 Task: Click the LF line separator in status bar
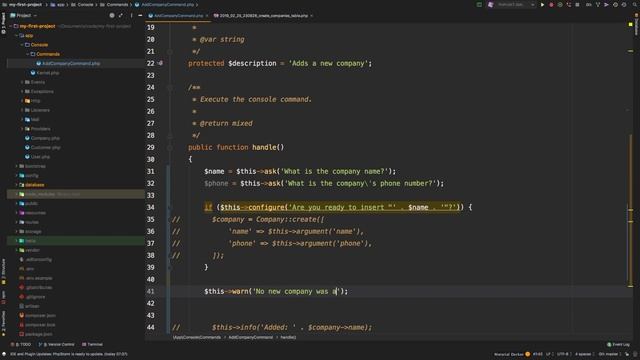[549, 354]
